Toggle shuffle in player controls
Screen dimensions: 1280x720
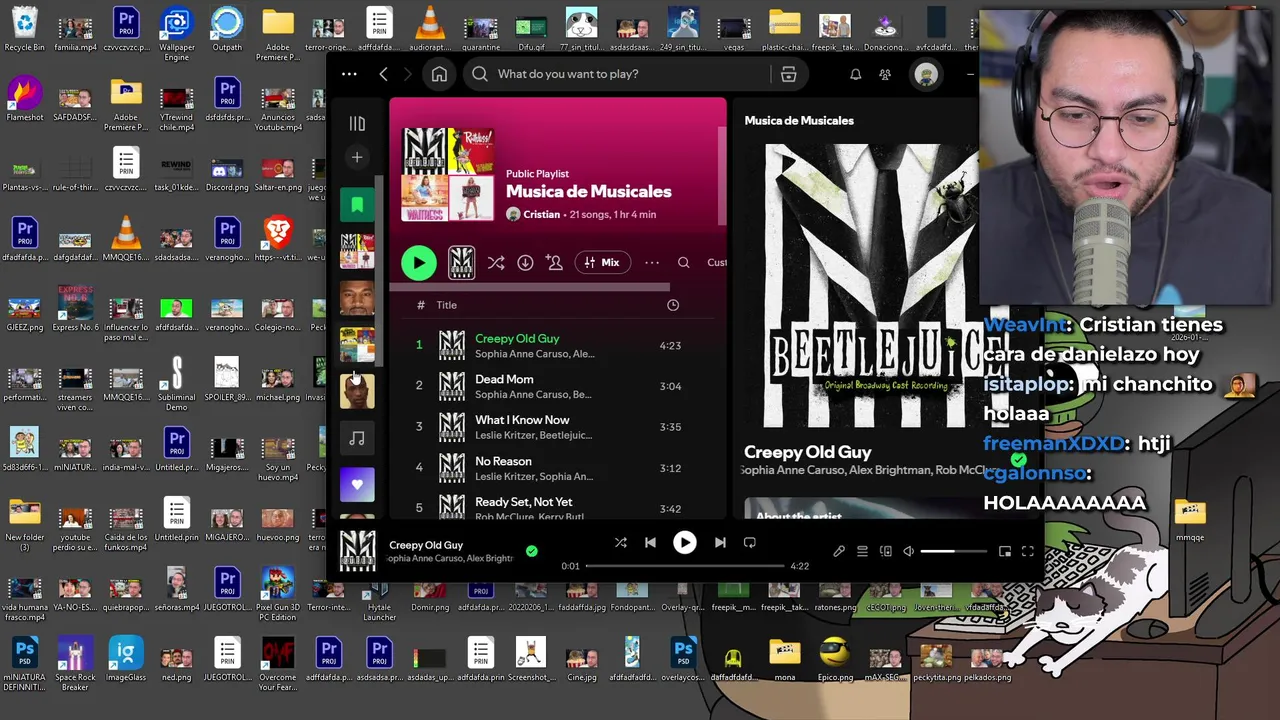point(620,542)
